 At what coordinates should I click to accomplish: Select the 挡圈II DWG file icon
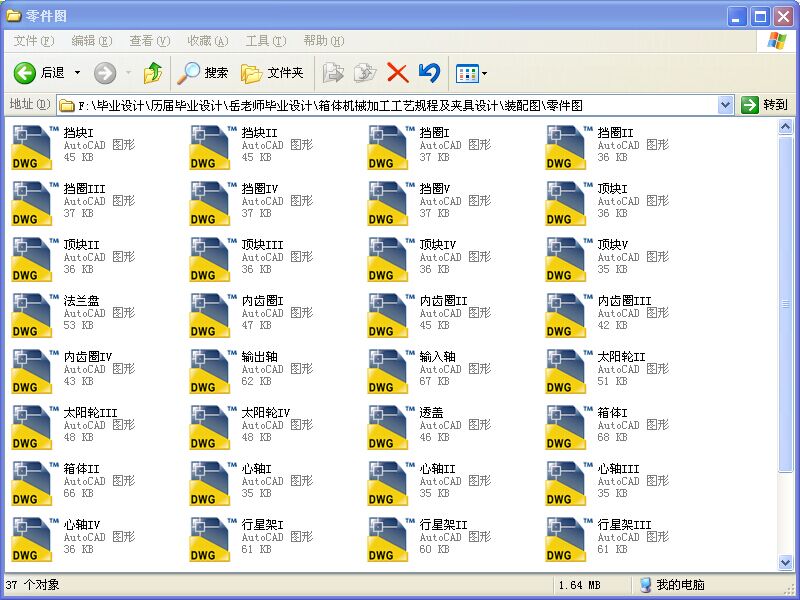coord(566,147)
